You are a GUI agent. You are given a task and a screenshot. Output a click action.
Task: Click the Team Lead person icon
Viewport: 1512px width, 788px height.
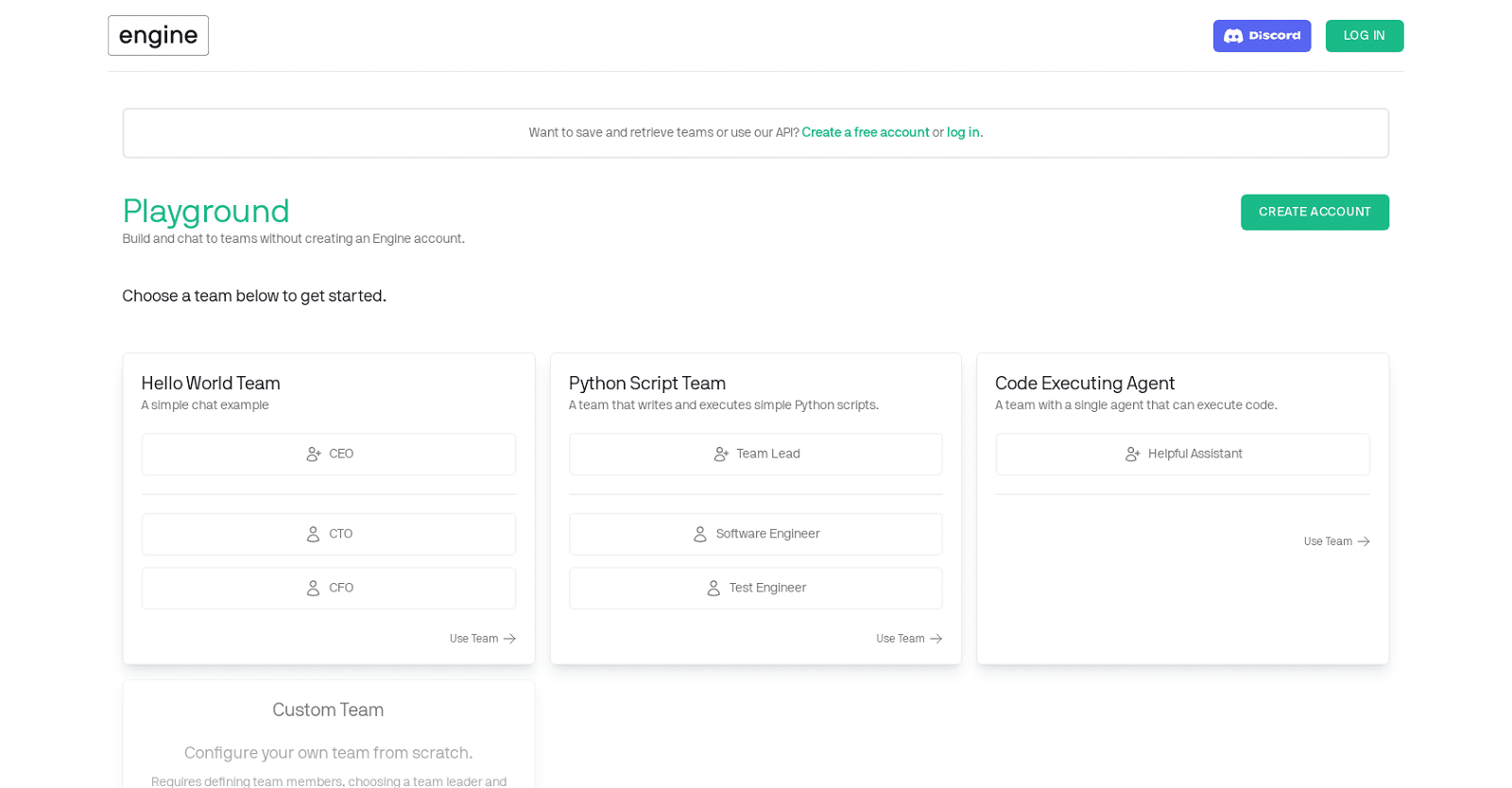point(721,454)
